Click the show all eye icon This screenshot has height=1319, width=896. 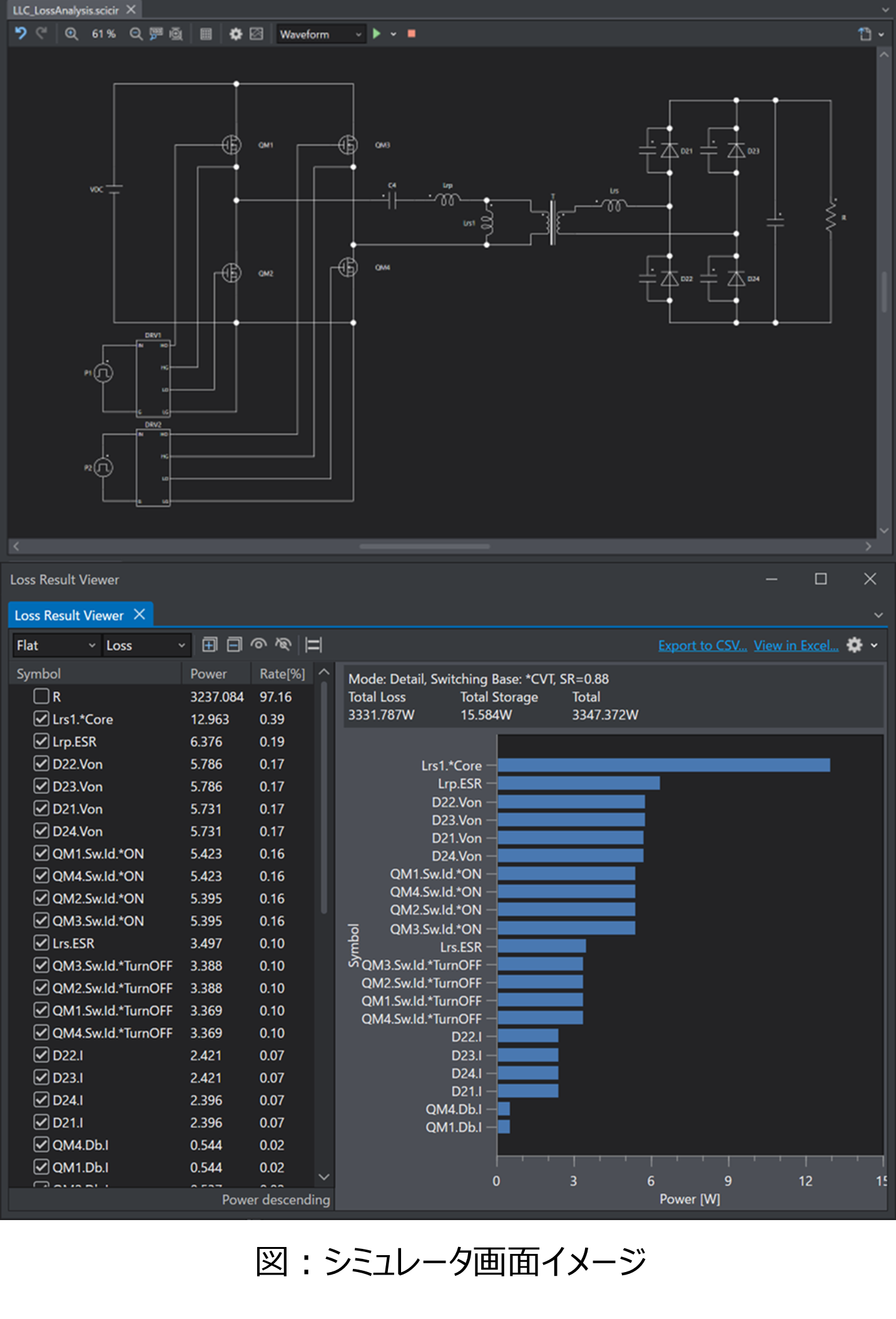click(258, 645)
